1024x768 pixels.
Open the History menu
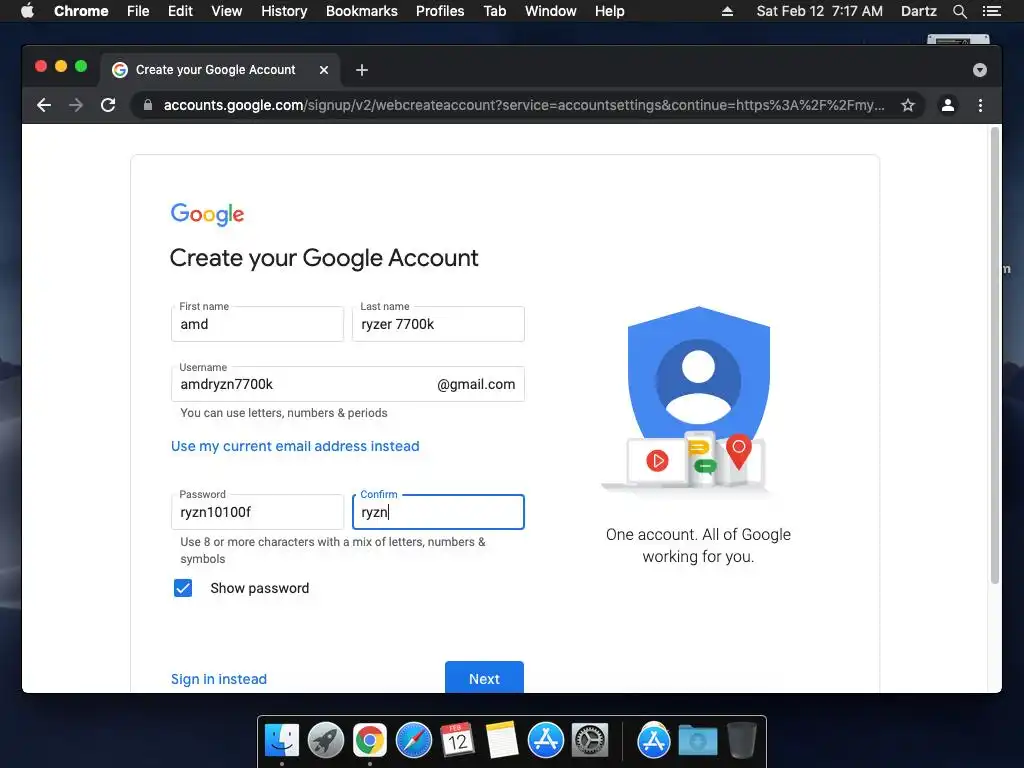(x=284, y=11)
